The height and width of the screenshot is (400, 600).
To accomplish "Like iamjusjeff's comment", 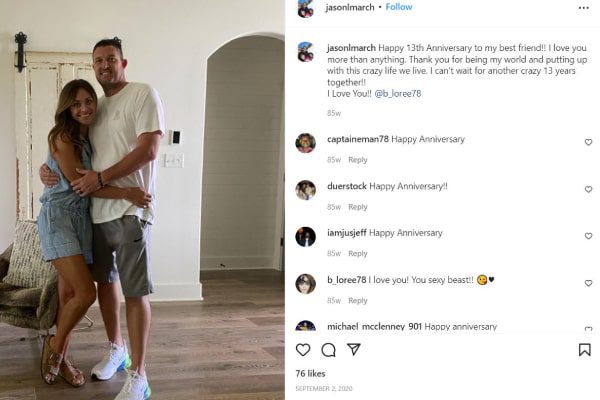I will click(x=589, y=236).
